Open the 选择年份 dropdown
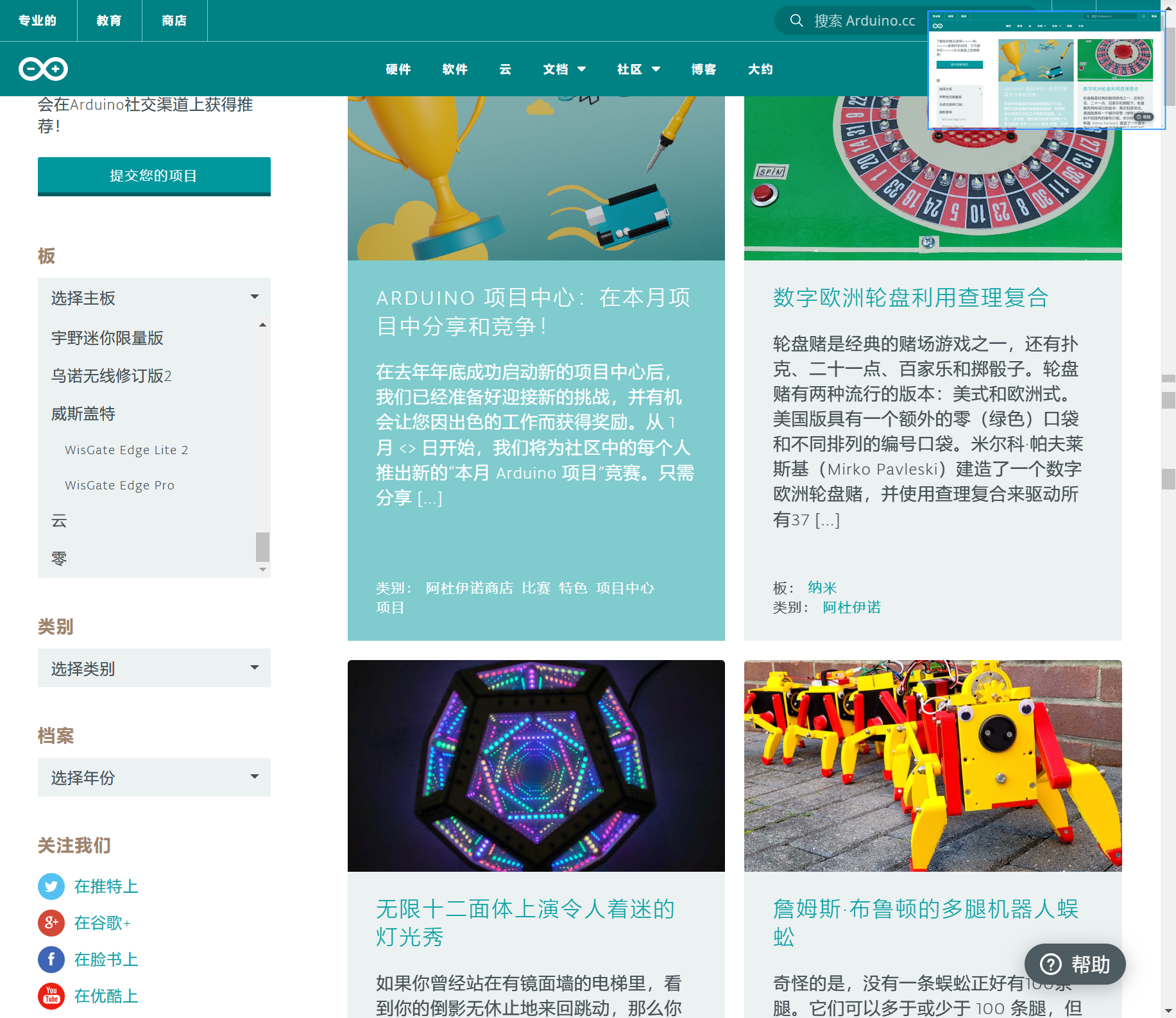 (154, 777)
